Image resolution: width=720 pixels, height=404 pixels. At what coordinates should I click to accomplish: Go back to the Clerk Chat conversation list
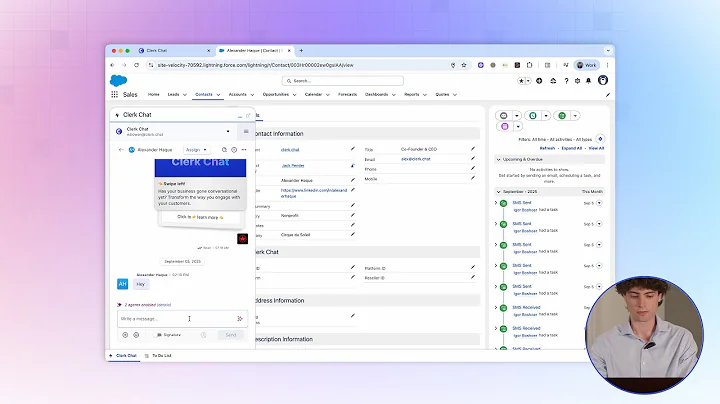click(x=121, y=150)
